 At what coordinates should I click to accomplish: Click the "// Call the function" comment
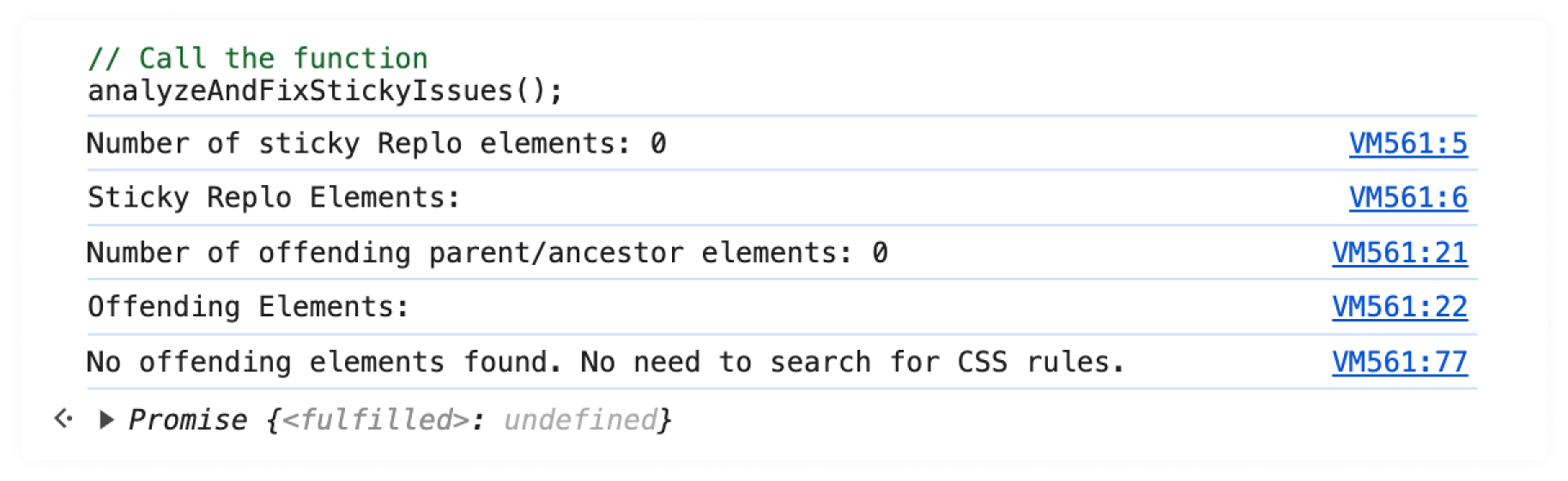[257, 58]
